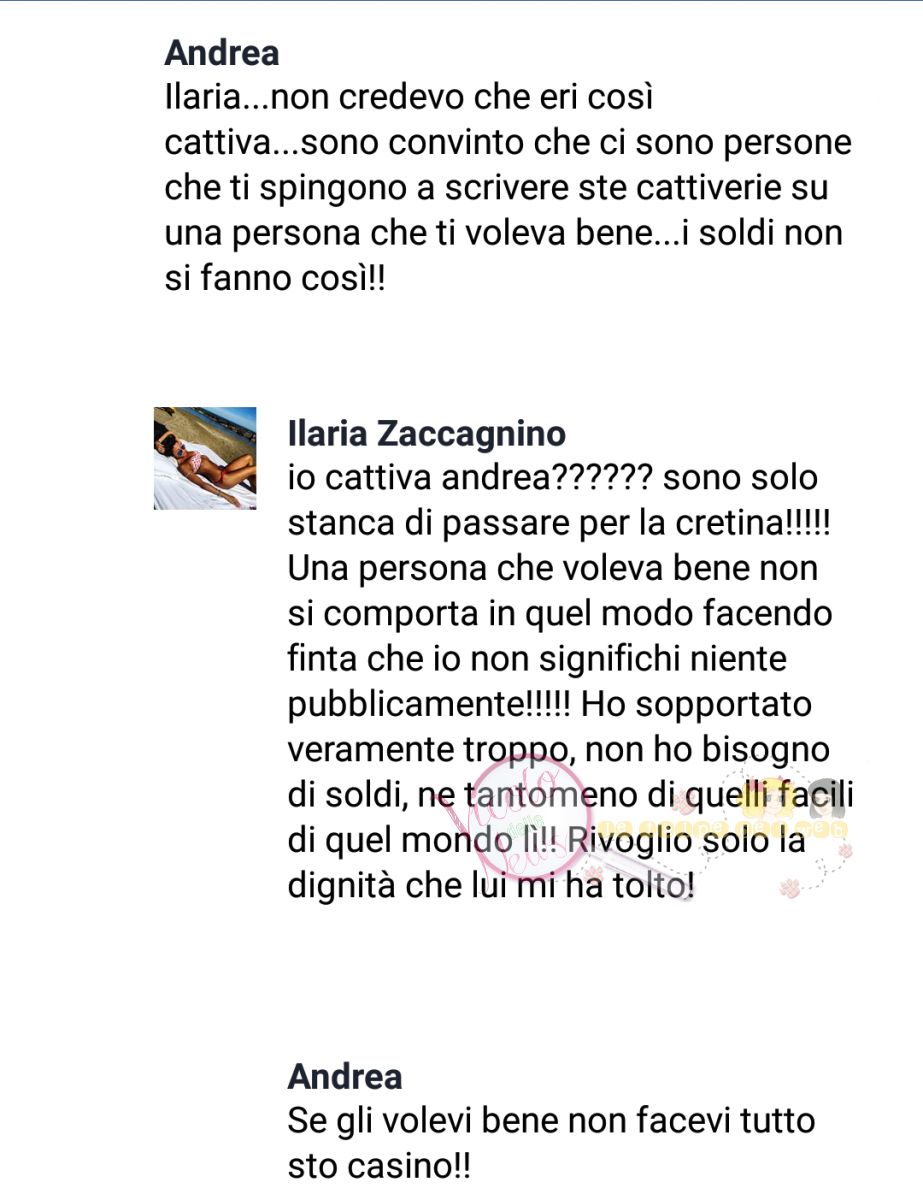Click the line "si comporta in quel modo facendo"
The image size is (923, 1200).
coord(560,613)
